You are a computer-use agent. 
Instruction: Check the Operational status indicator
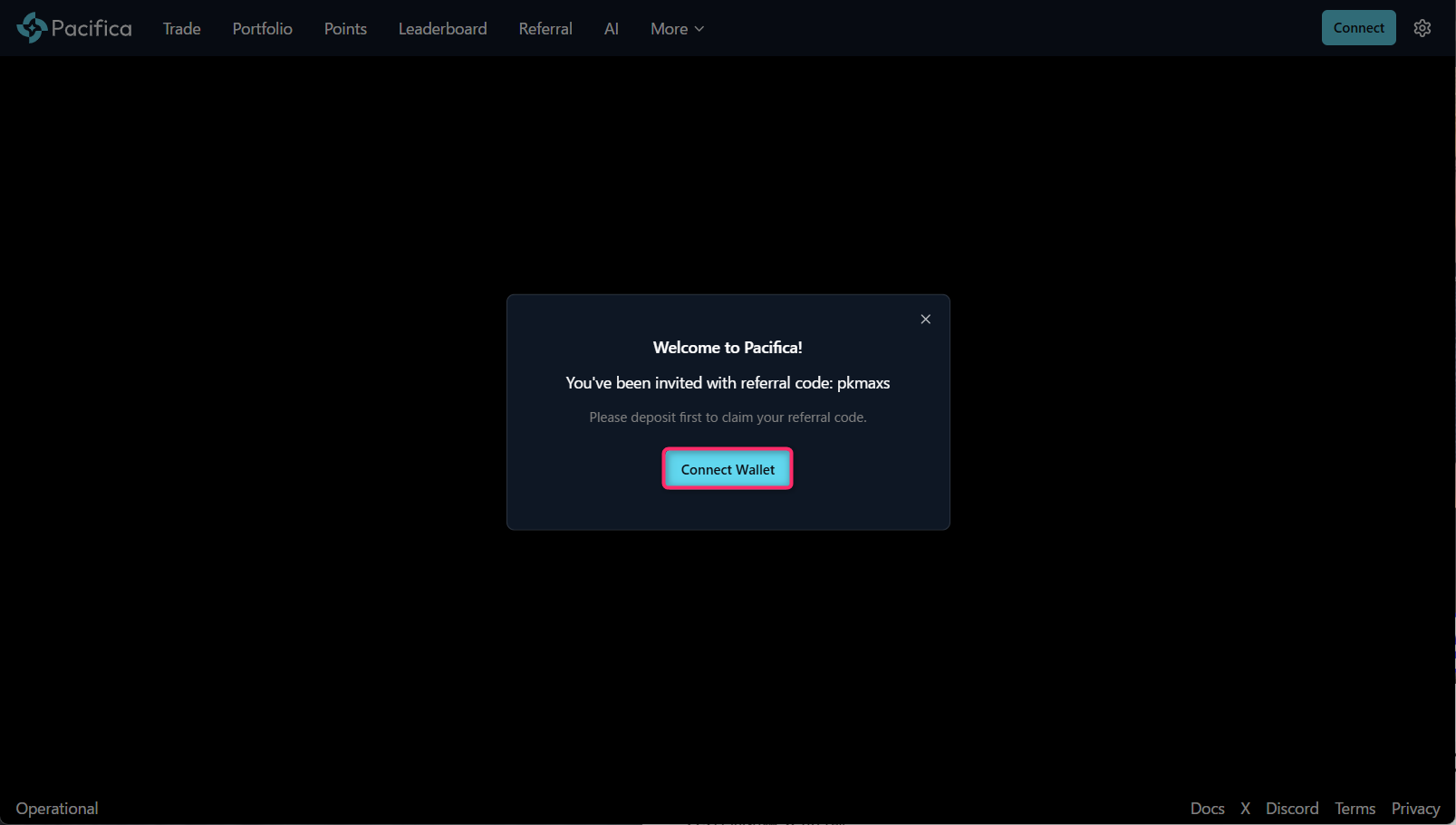pos(56,808)
